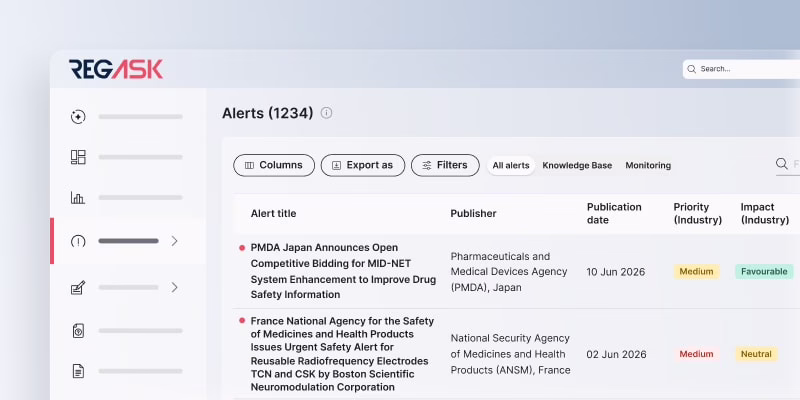
Task: Open the Export as menu
Action: 363,165
